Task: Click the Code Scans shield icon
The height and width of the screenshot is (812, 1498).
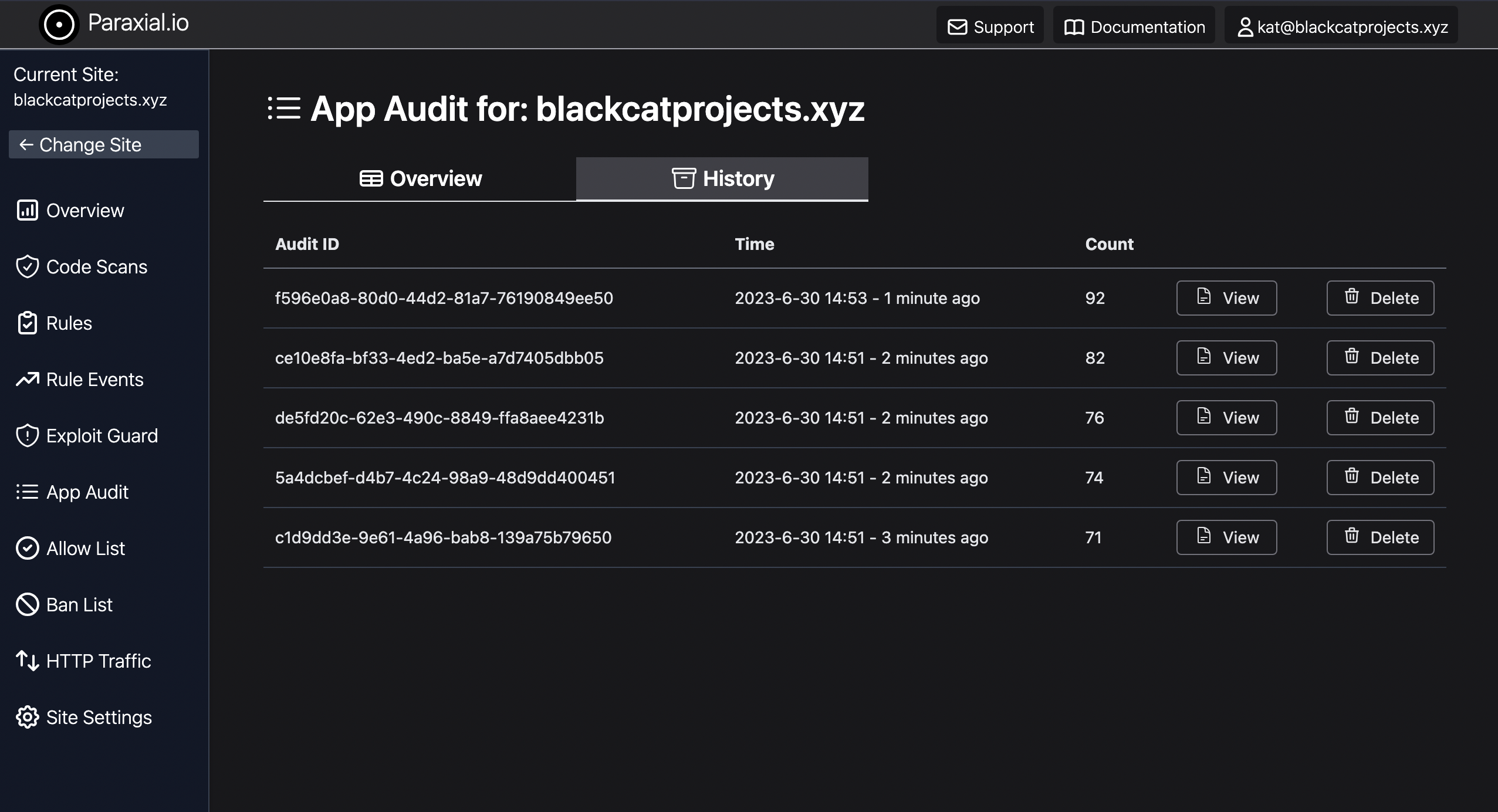Action: tap(28, 266)
